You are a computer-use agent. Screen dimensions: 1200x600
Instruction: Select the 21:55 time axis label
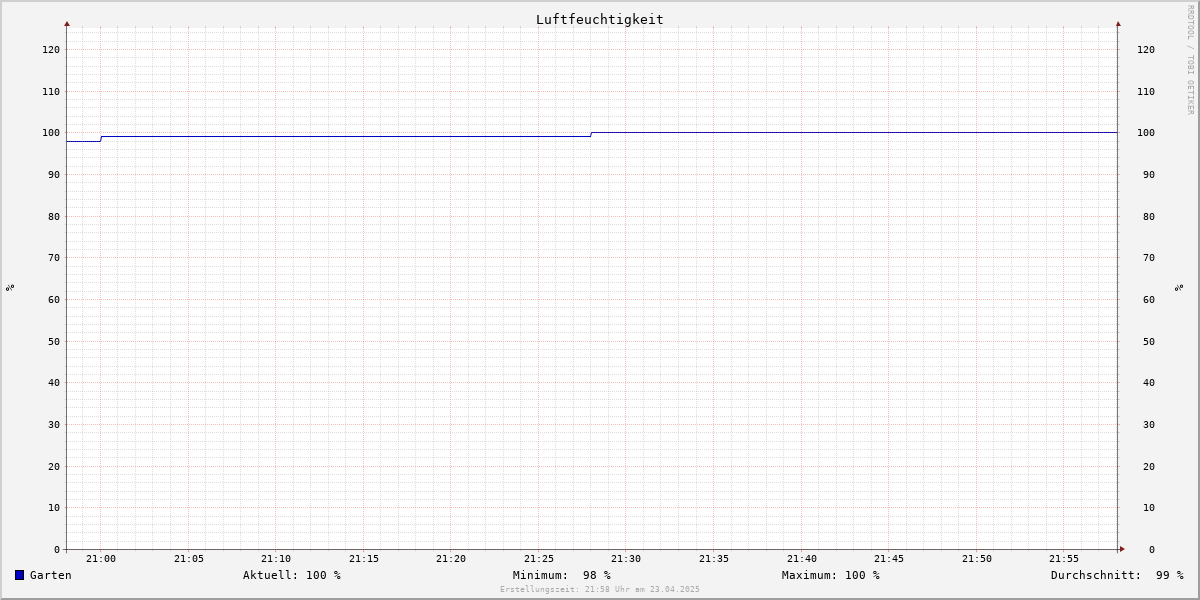(x=1064, y=559)
